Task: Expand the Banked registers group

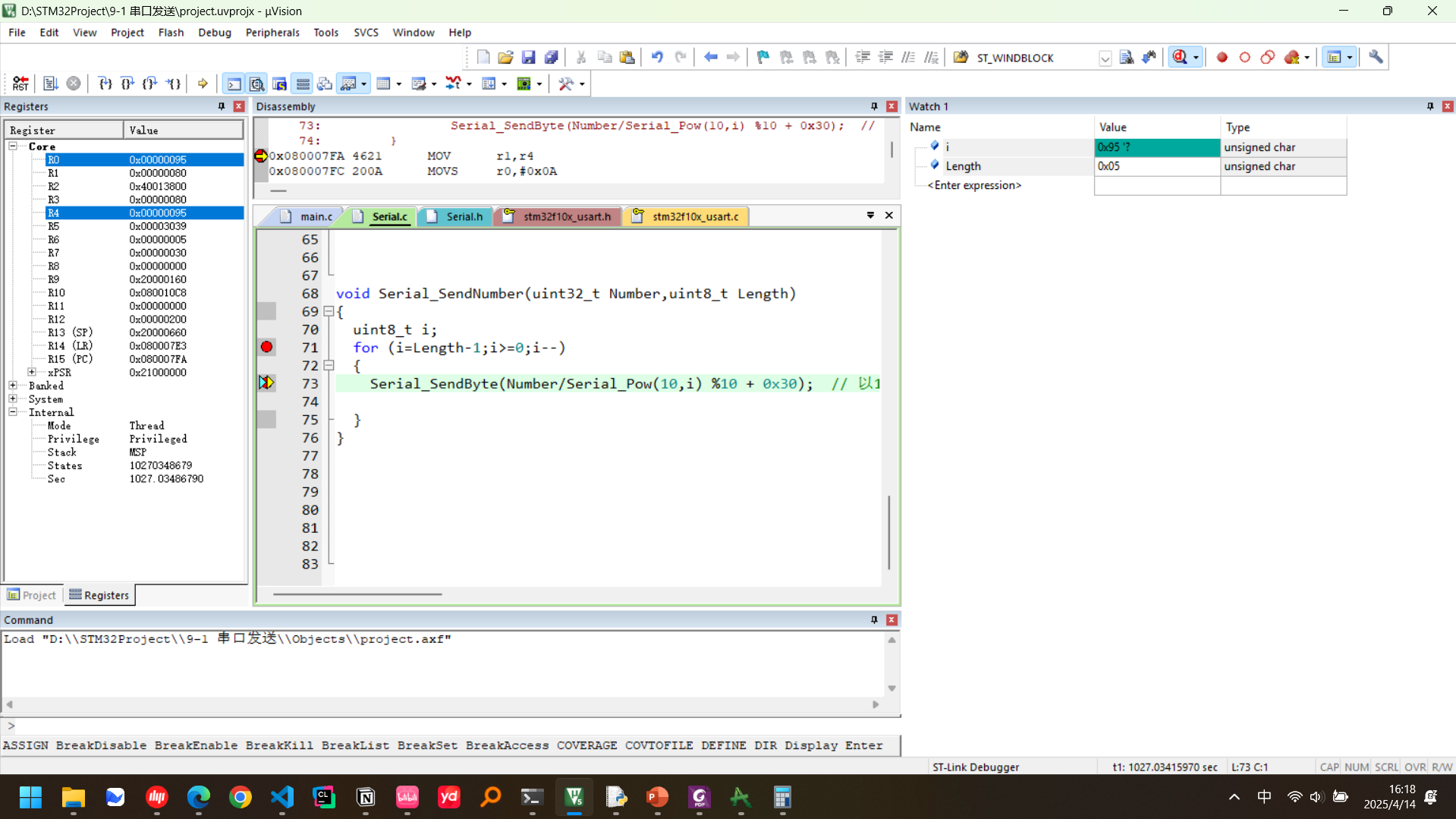Action: coord(13,386)
